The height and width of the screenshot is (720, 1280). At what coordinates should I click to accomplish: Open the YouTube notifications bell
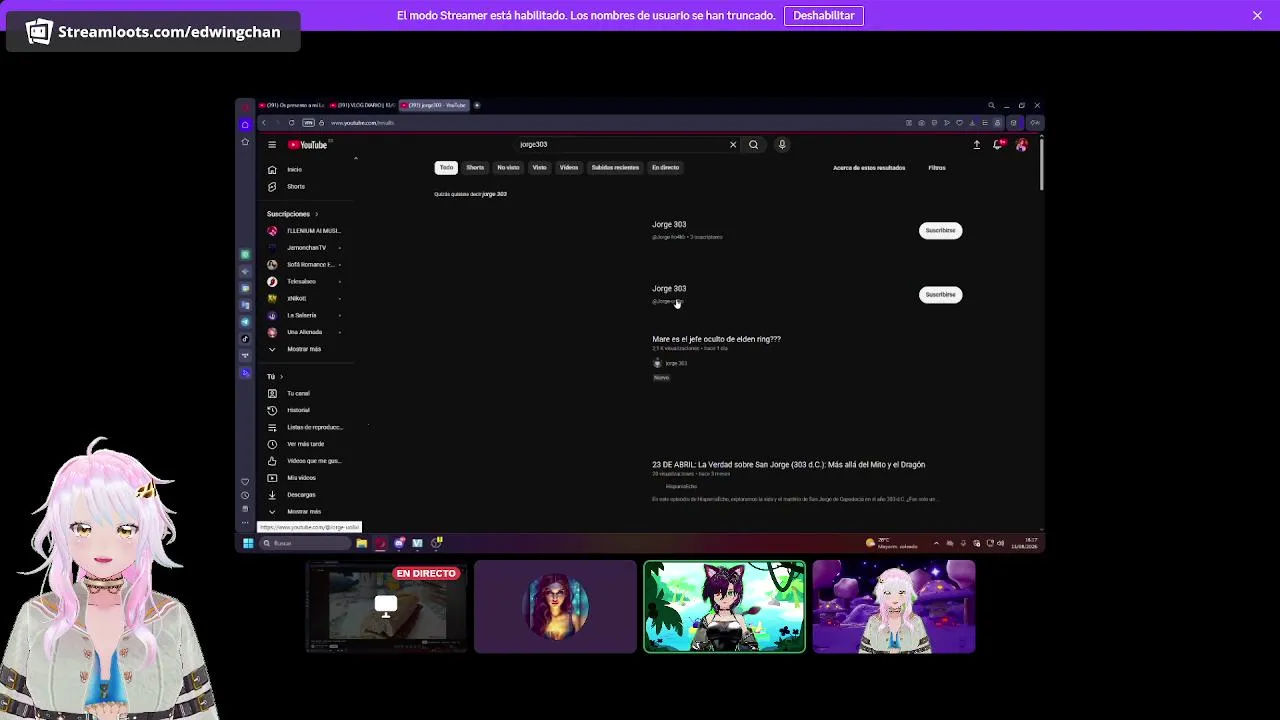point(998,145)
